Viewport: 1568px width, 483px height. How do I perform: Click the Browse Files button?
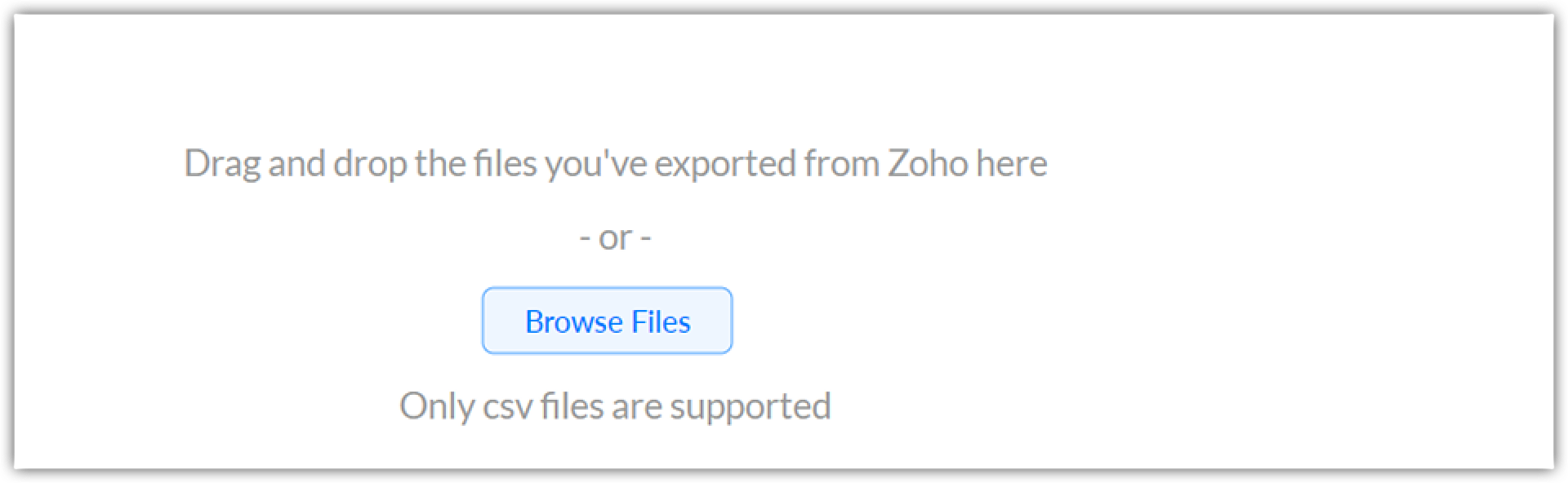pyautogui.click(x=607, y=321)
